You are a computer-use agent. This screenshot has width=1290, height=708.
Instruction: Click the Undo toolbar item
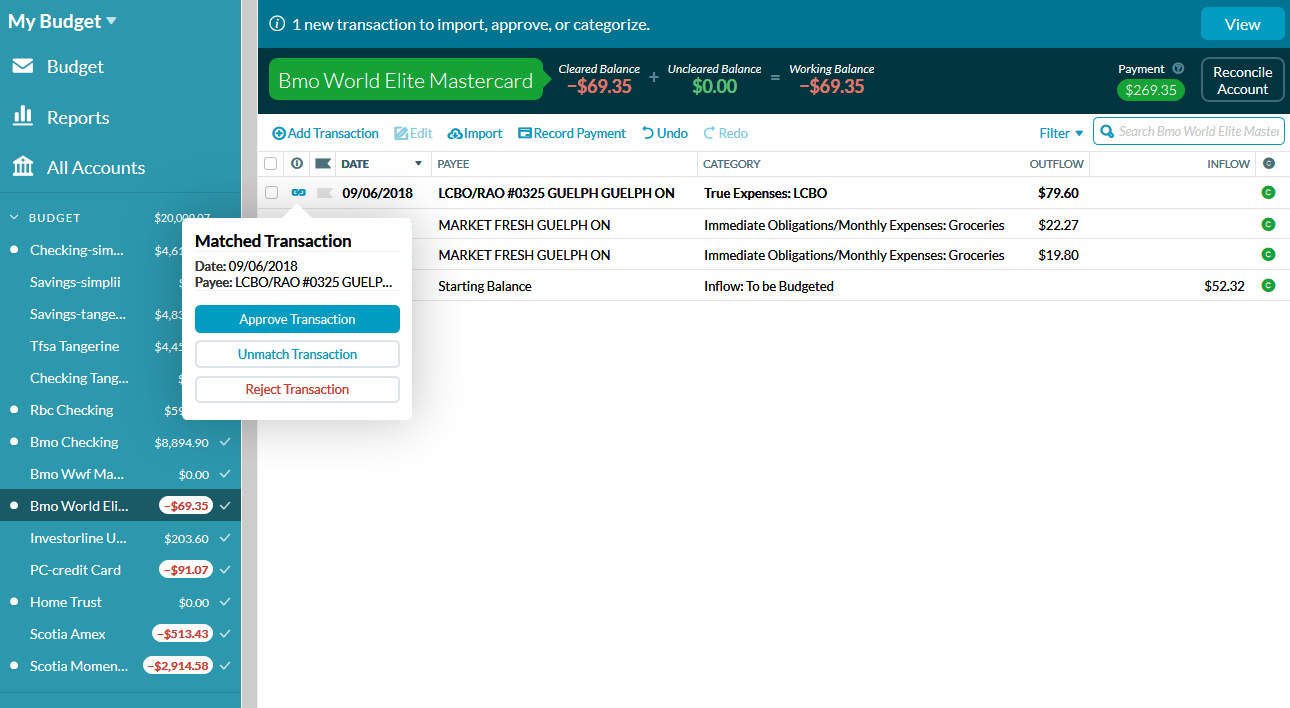665,133
